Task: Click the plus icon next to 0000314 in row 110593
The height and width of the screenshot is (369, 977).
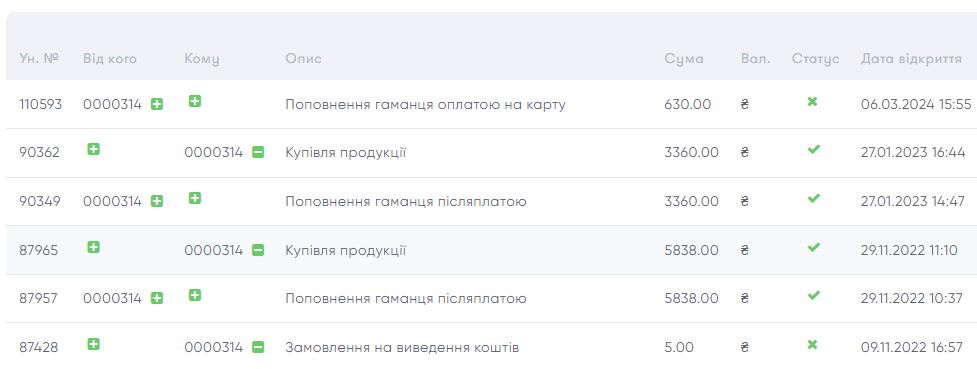Action: (x=157, y=105)
